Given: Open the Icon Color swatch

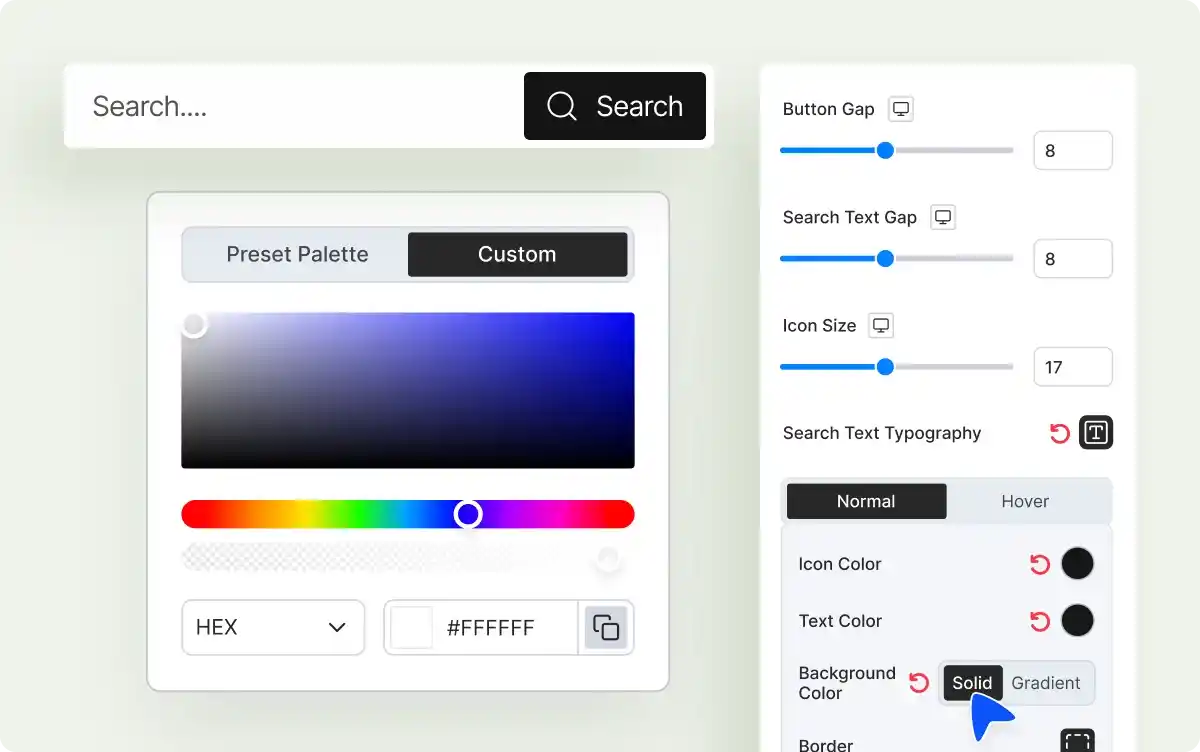Looking at the screenshot, I should [x=1077, y=564].
